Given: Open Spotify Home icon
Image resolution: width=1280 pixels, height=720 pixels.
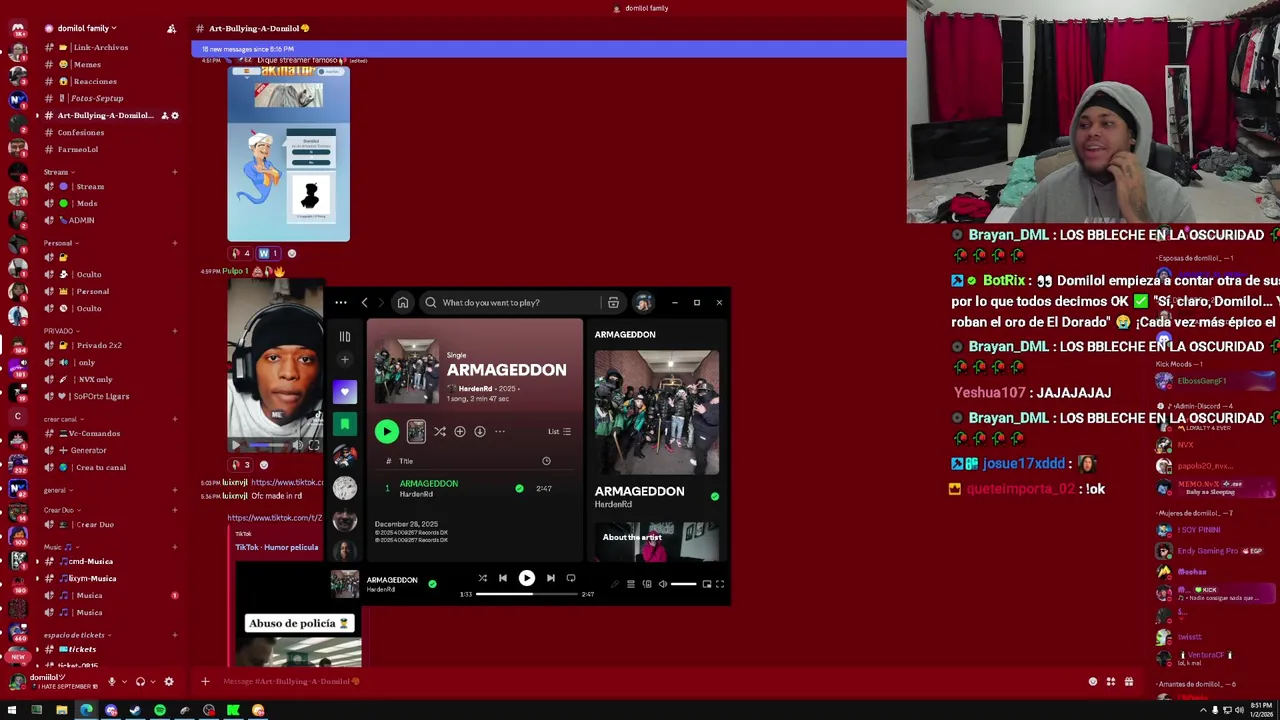Looking at the screenshot, I should click(x=403, y=302).
